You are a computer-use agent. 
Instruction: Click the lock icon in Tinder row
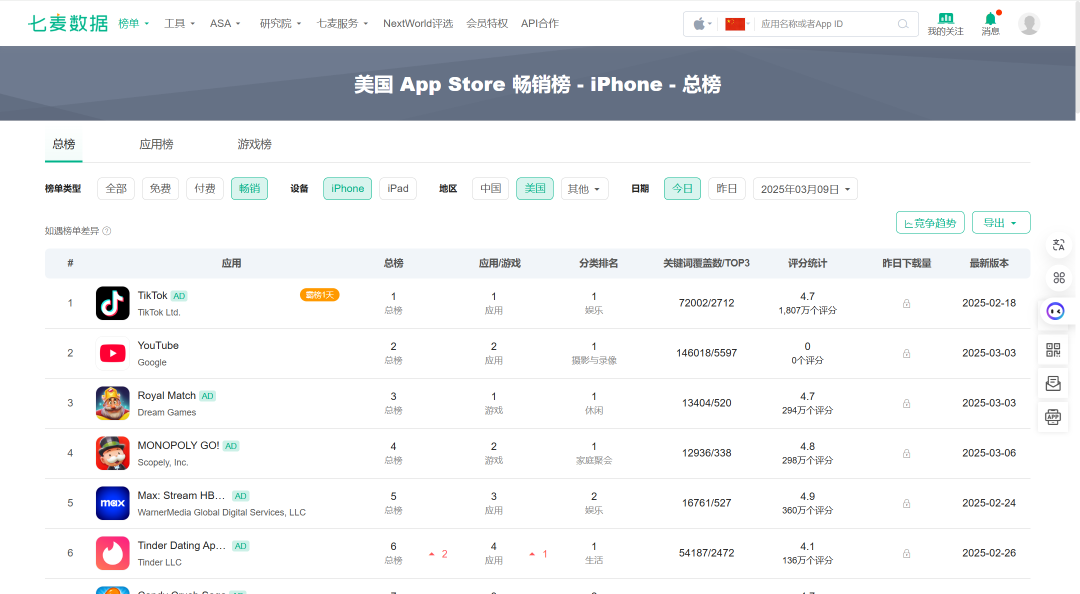click(906, 553)
